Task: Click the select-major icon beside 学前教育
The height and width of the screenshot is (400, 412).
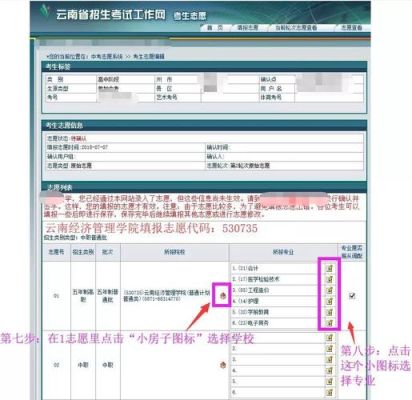Action: pos(329,312)
